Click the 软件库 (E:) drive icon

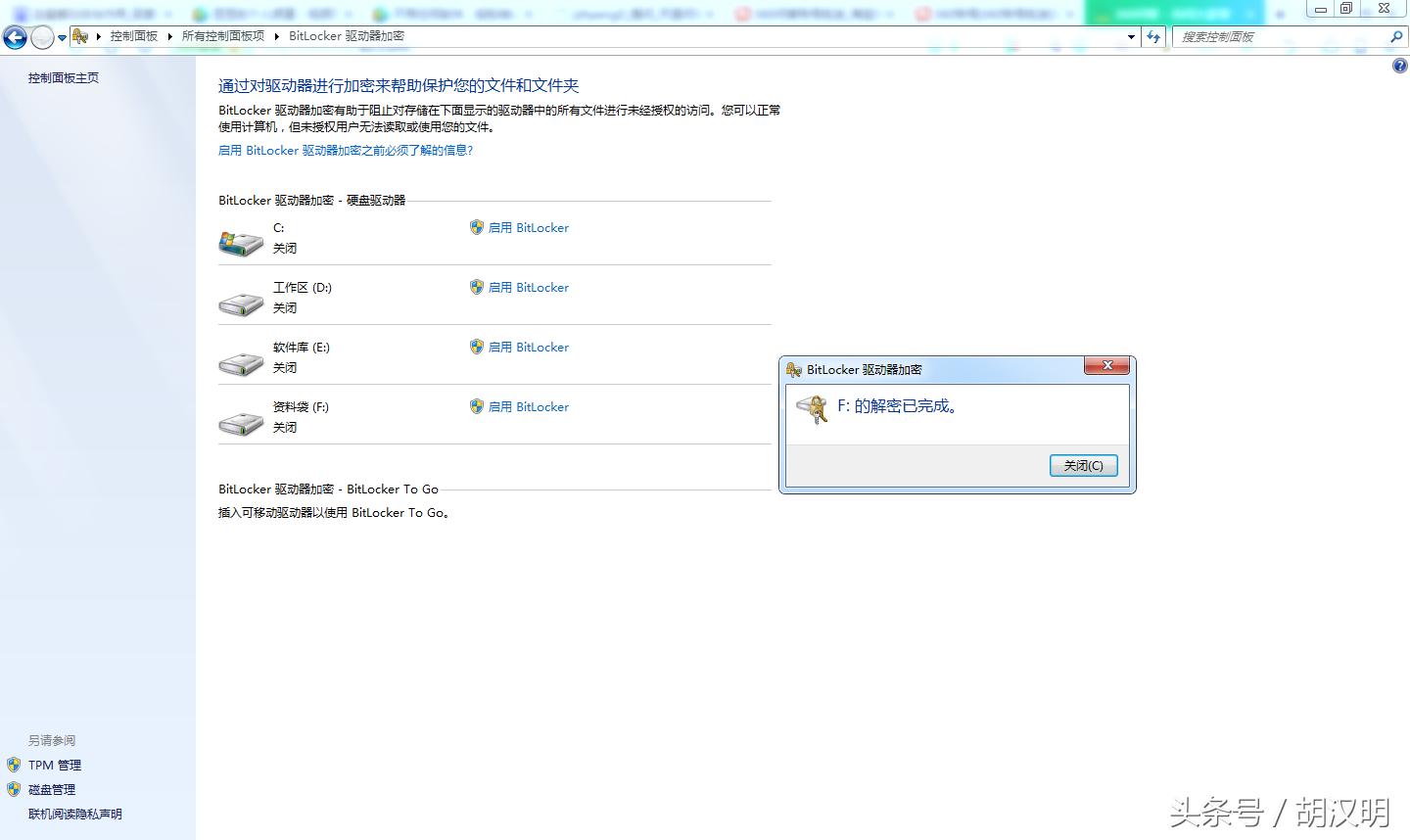tap(241, 363)
